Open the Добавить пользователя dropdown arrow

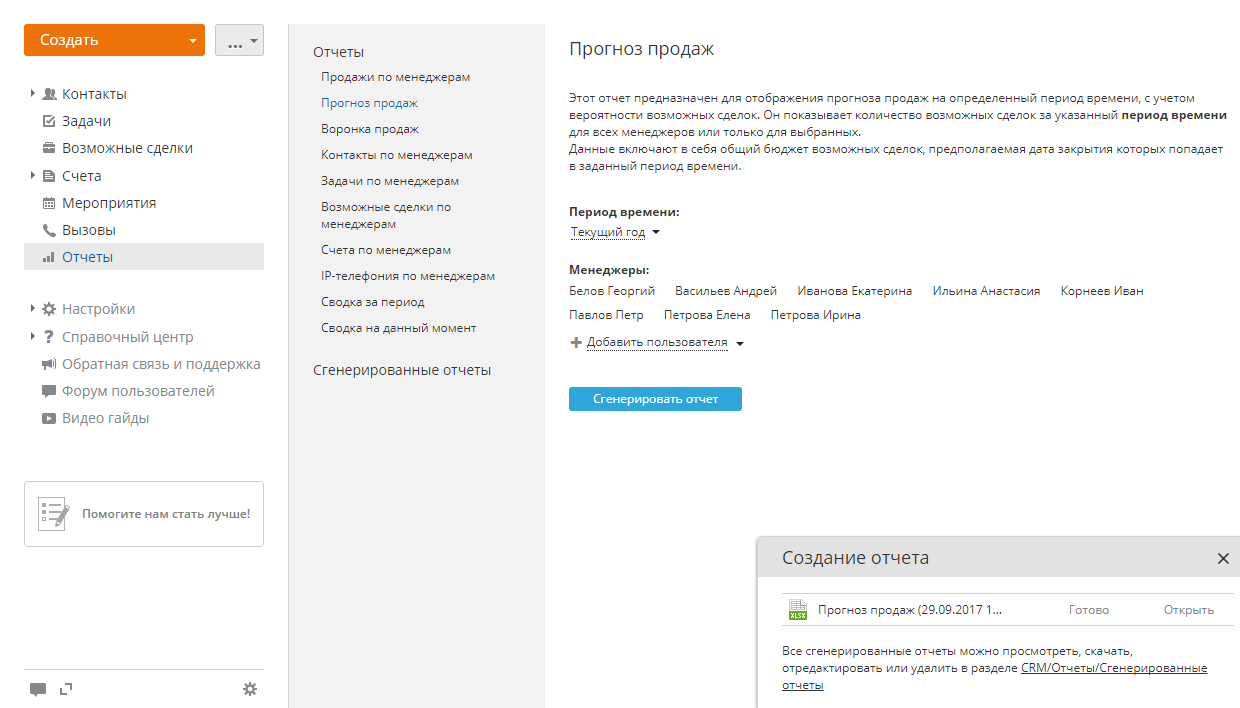(x=739, y=344)
